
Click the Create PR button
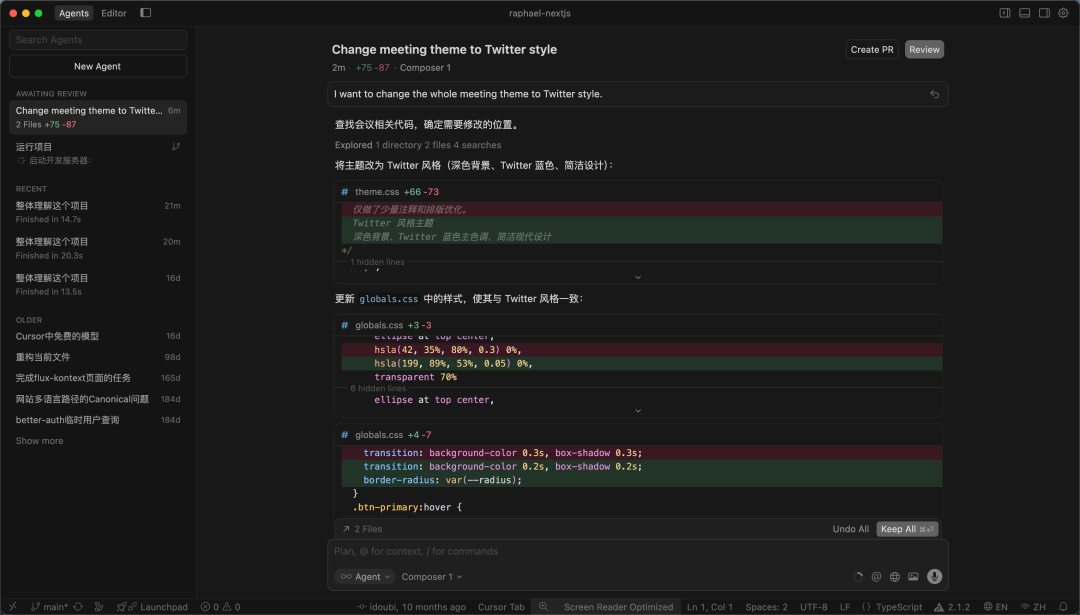coord(871,49)
